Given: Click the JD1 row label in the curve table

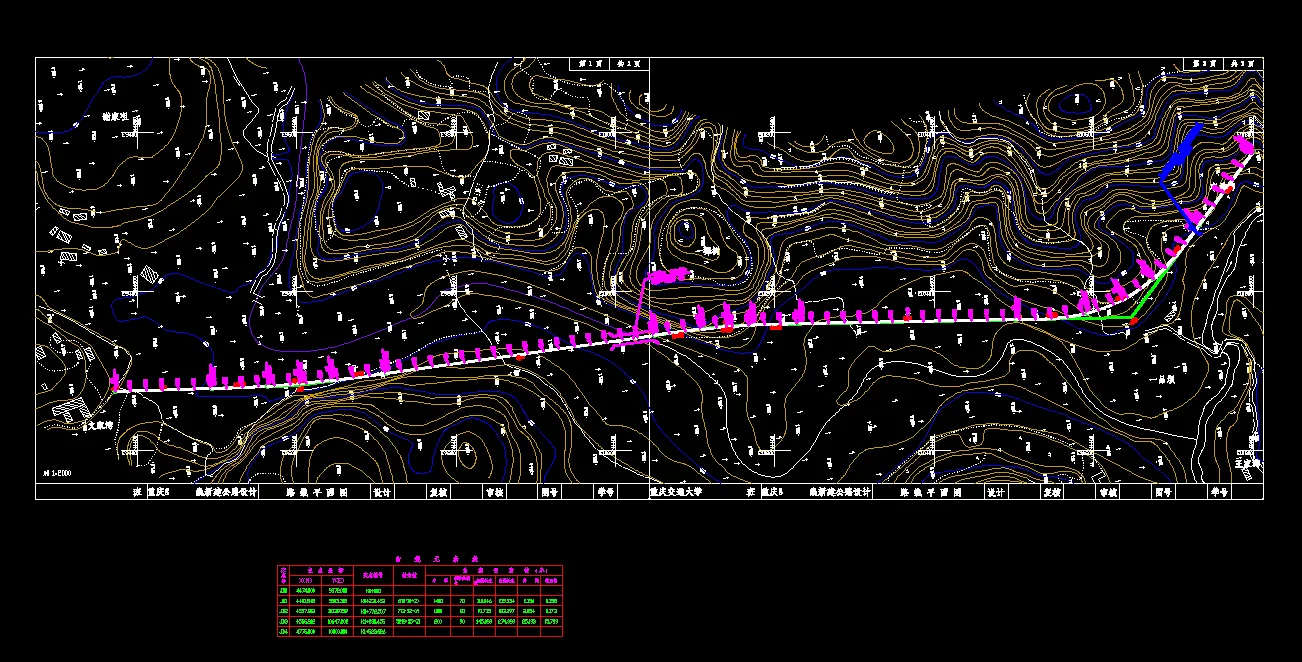Looking at the screenshot, I should [x=283, y=601].
